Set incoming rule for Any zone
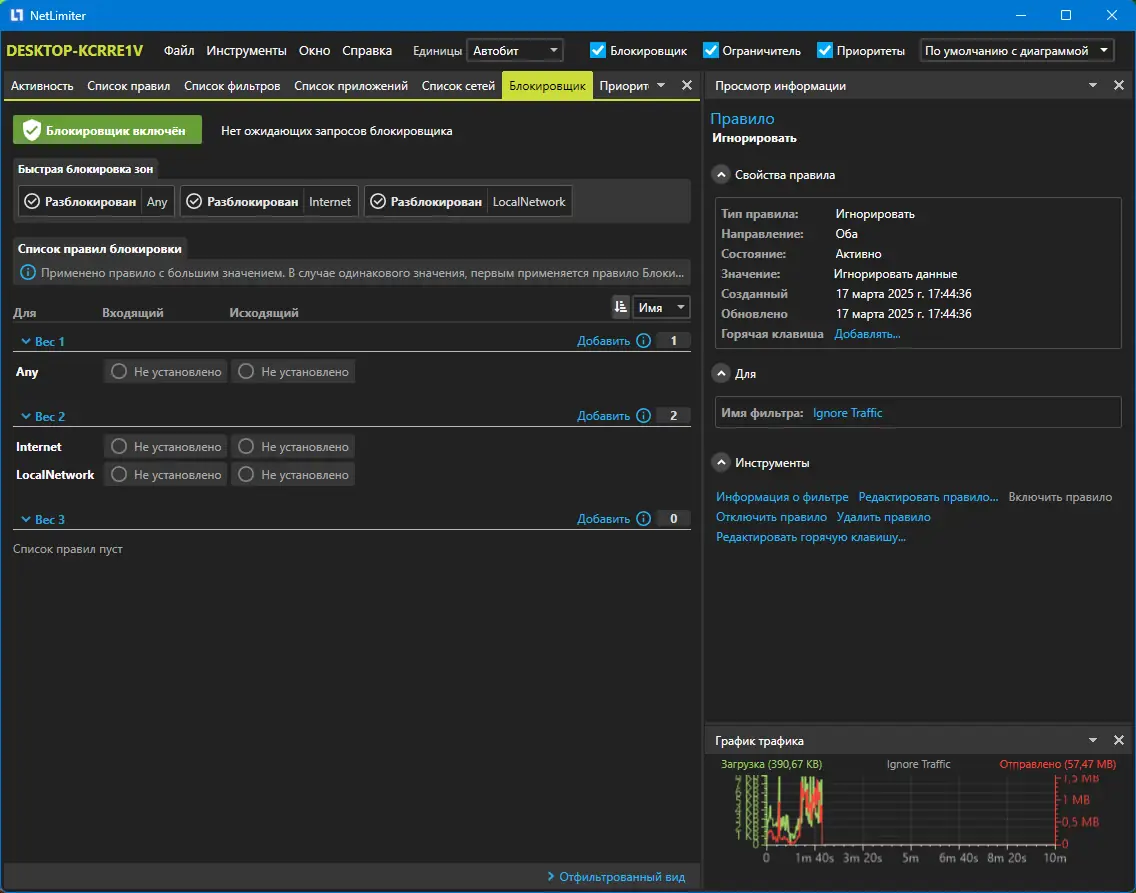 click(166, 372)
